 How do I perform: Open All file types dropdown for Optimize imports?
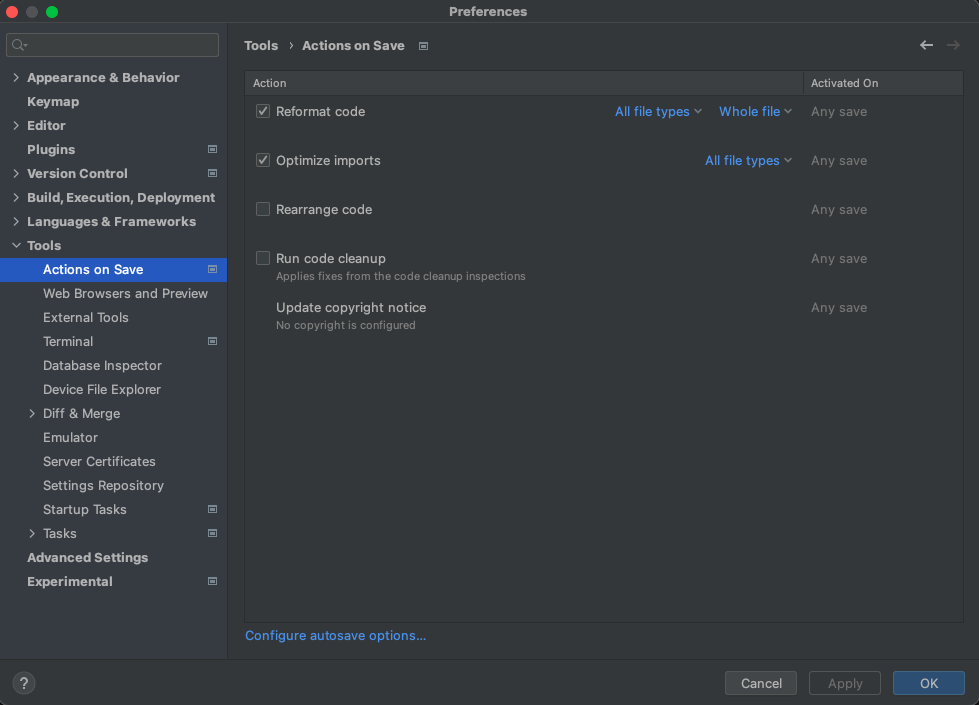pos(748,160)
